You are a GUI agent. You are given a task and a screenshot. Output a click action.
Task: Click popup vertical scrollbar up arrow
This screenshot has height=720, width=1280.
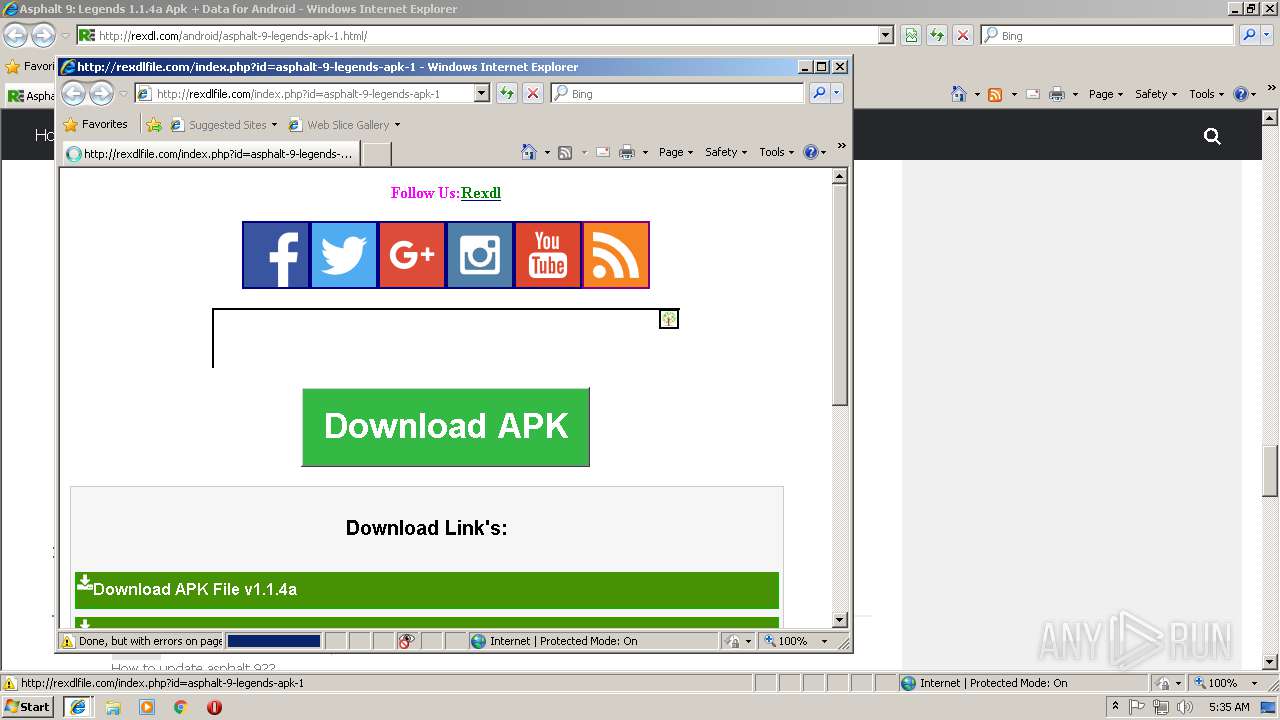tap(840, 176)
